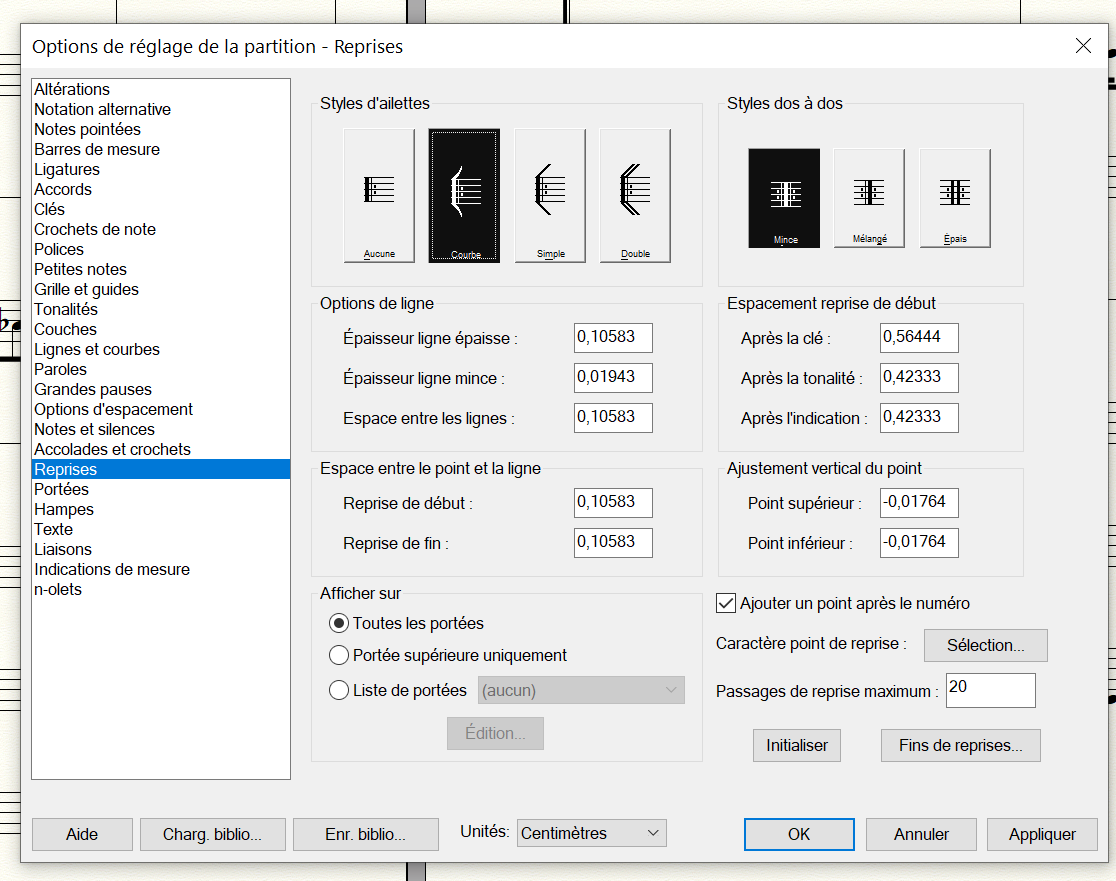
Task: Enable 'Portée supérieure uniquement' option
Action: (x=339, y=656)
